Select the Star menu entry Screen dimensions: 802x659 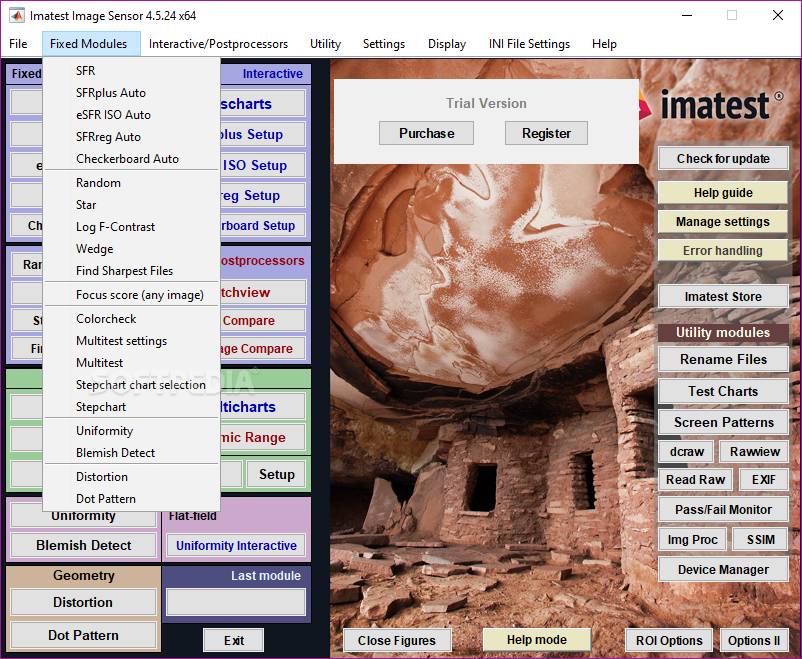132,205
